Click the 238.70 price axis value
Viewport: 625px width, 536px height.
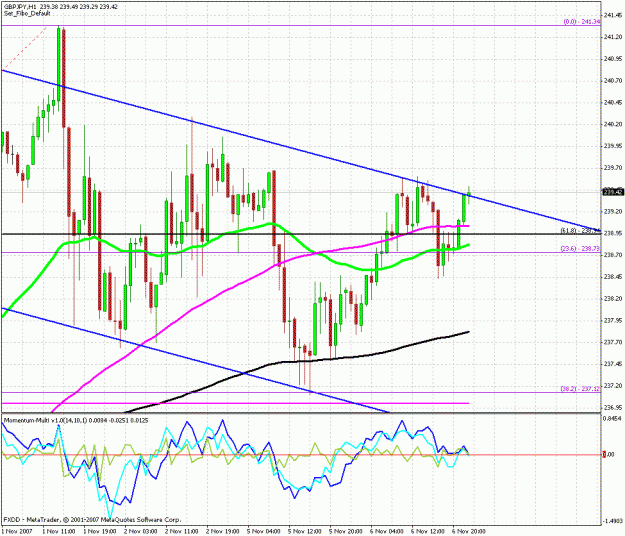tap(613, 255)
